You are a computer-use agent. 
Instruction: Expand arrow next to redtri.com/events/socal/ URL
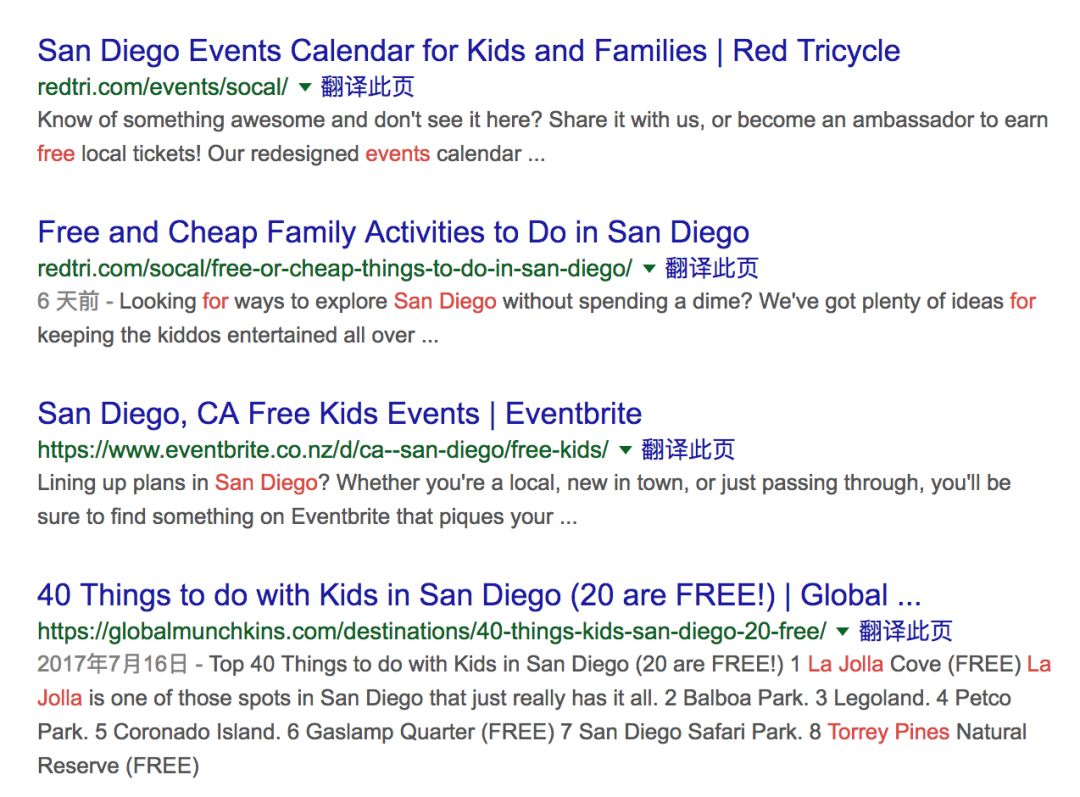pos(304,87)
